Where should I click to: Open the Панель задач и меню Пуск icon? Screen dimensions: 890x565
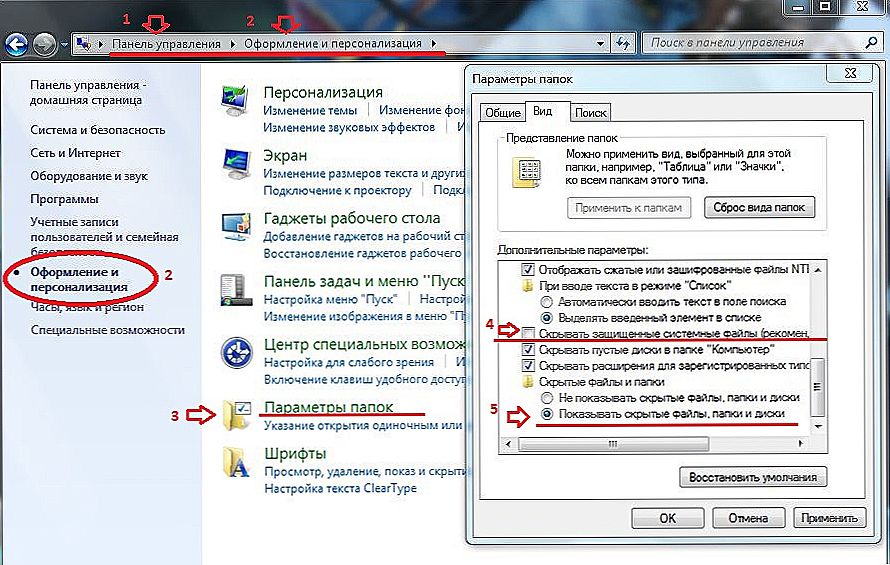[x=236, y=290]
